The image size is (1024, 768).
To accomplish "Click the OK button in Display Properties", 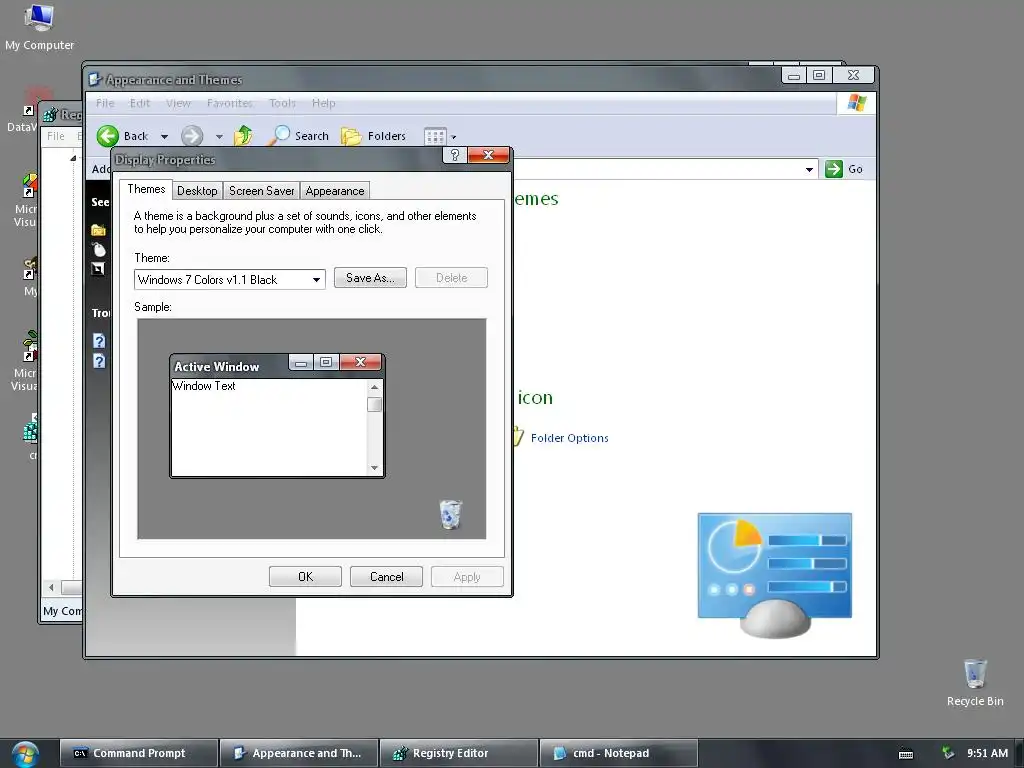I will pyautogui.click(x=306, y=577).
